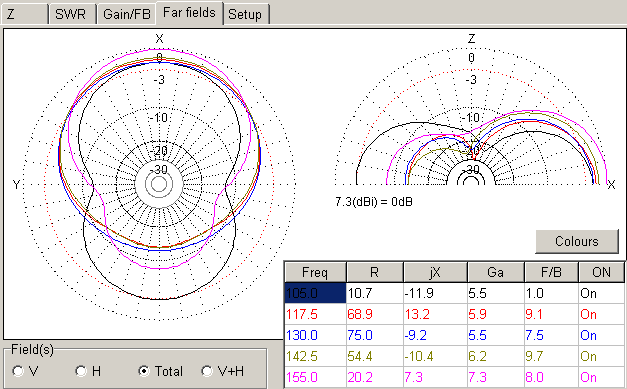Select the 142.5 frequency cell
The height and width of the screenshot is (389, 627).
point(315,356)
